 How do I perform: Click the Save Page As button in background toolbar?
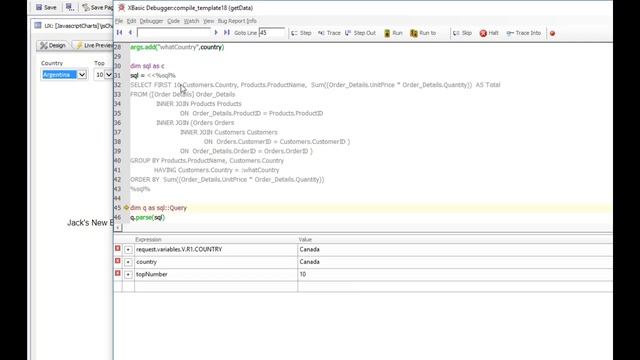(97, 7)
